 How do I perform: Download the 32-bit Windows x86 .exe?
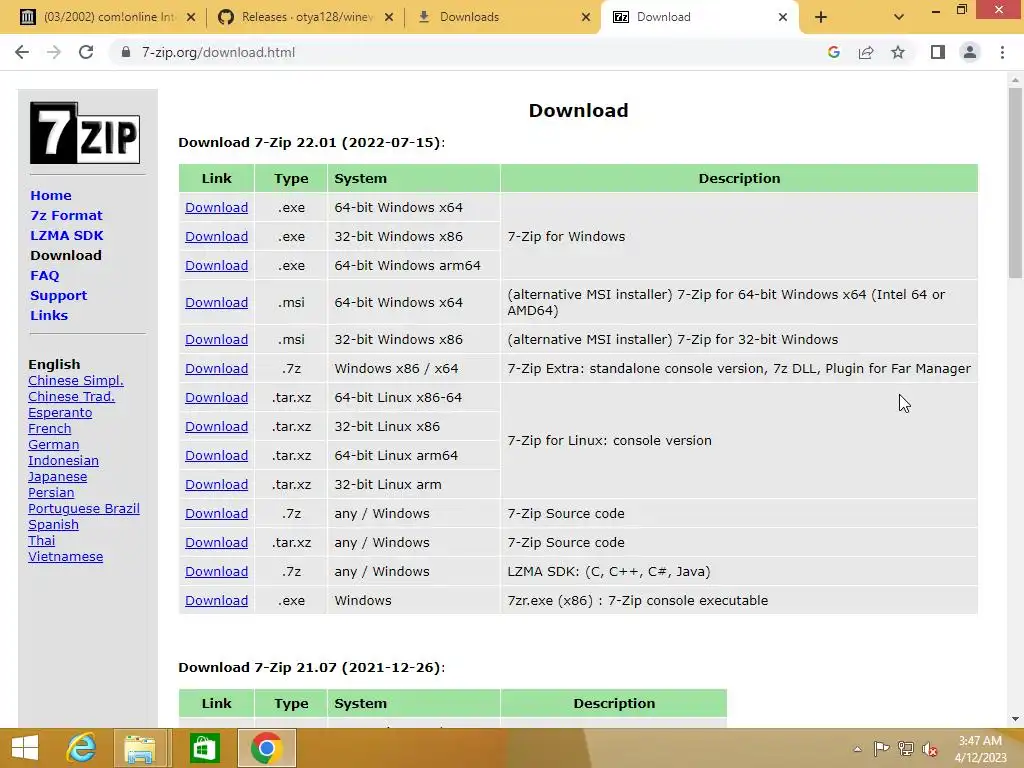tap(216, 236)
